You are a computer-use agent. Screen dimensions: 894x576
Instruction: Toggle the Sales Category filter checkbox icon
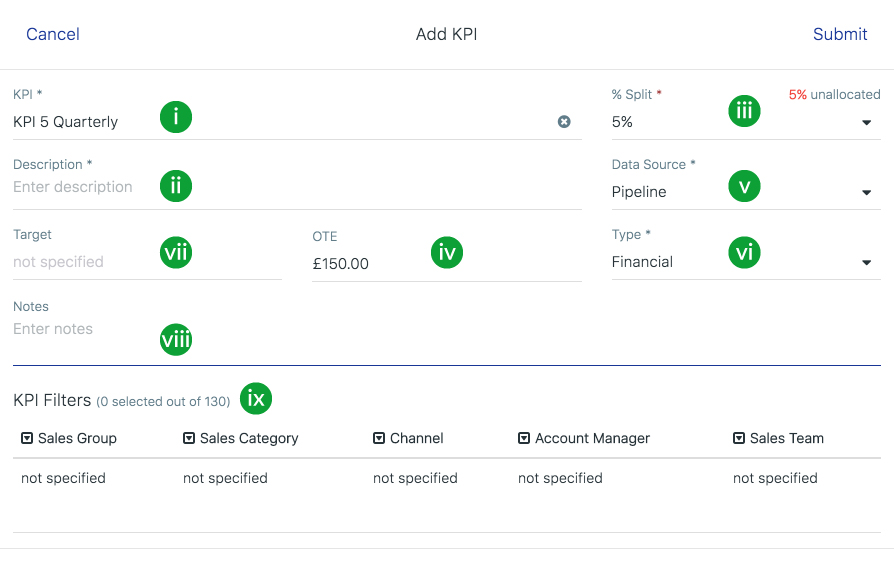pyautogui.click(x=189, y=438)
